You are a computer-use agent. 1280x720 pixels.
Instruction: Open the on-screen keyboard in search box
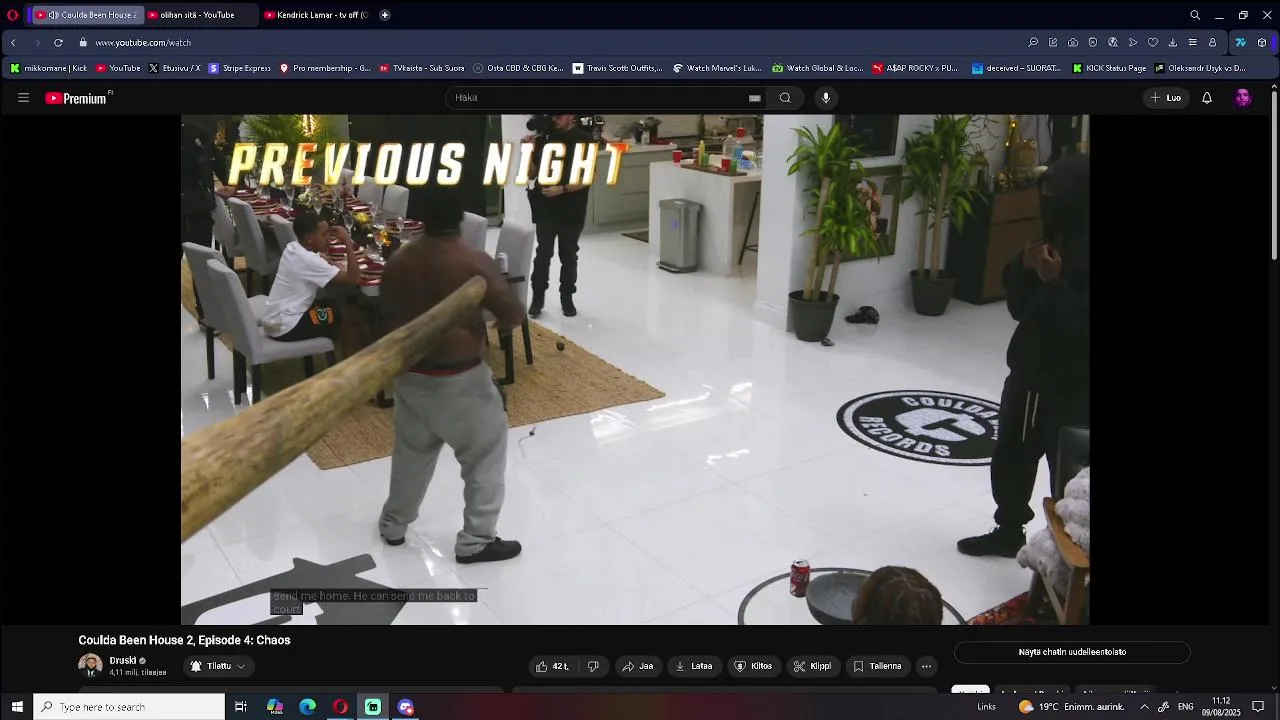coord(755,98)
